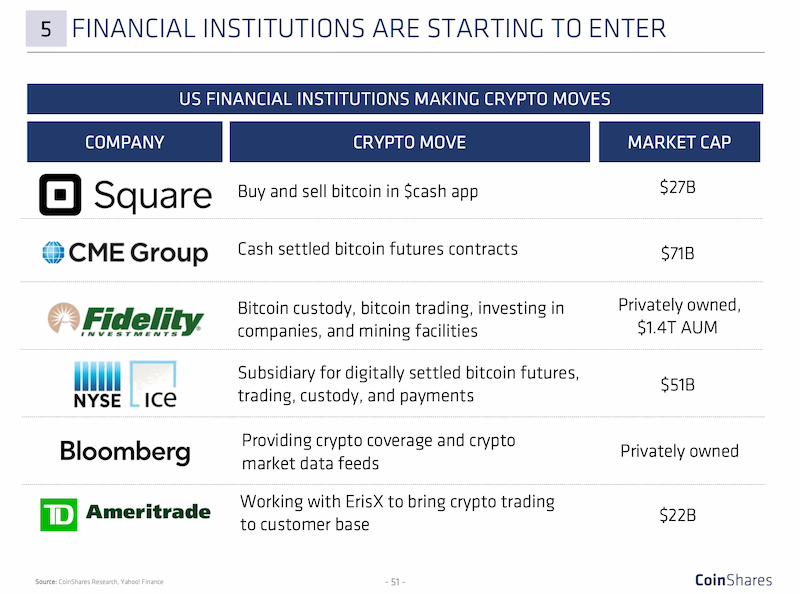Select the Fidelity Investments logo

(126, 319)
